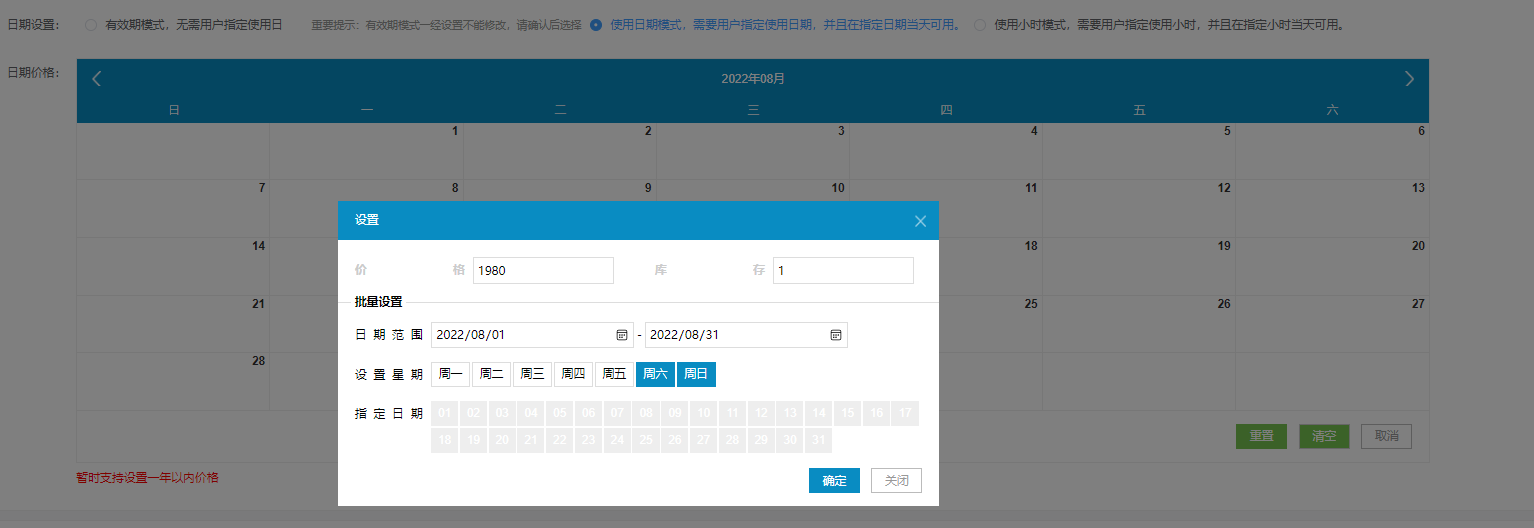This screenshot has height=528, width=1534.
Task: Click the 确定 confirm button
Action: coord(834,481)
